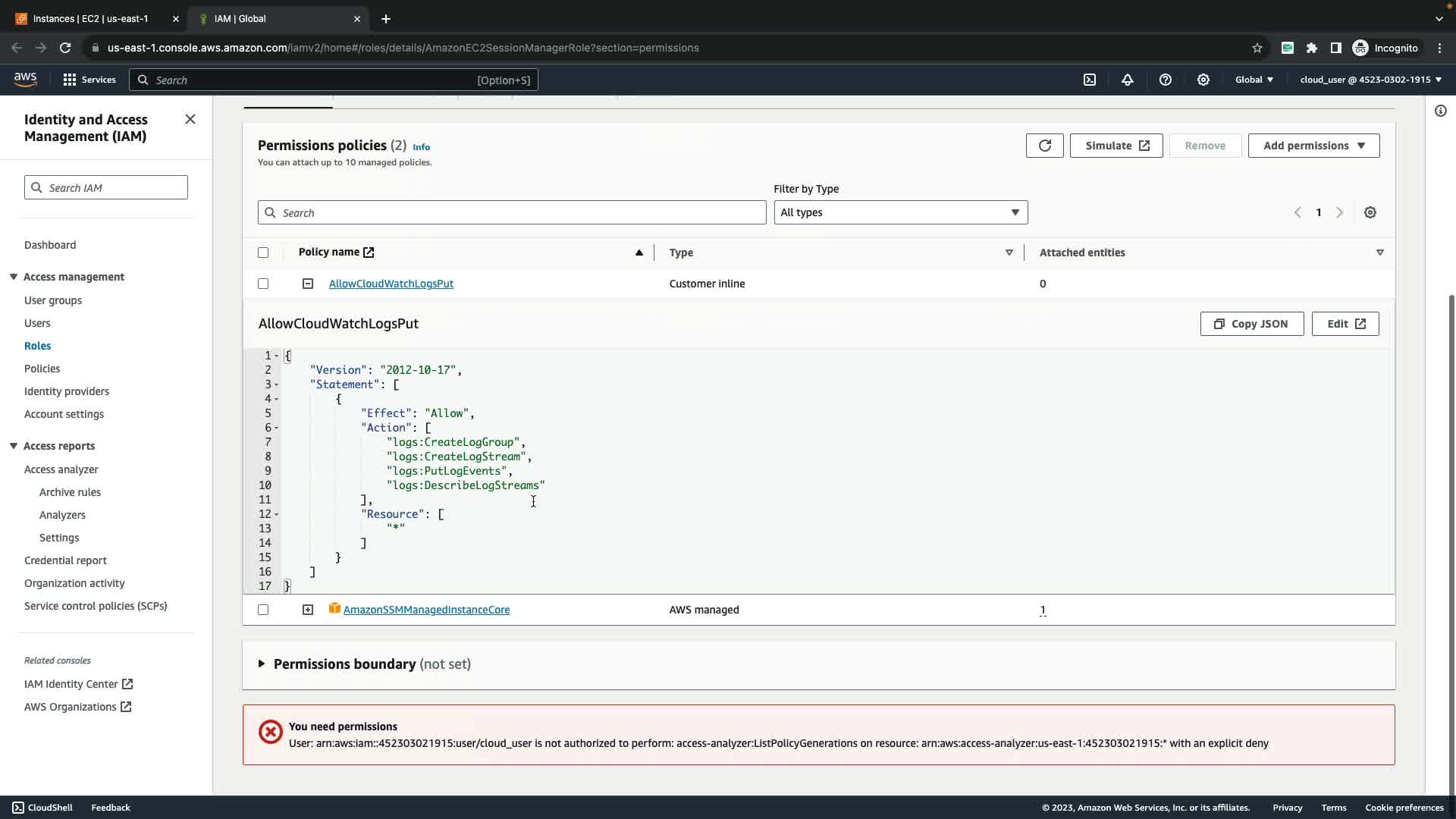Open the notifications bell icon

(x=1128, y=80)
